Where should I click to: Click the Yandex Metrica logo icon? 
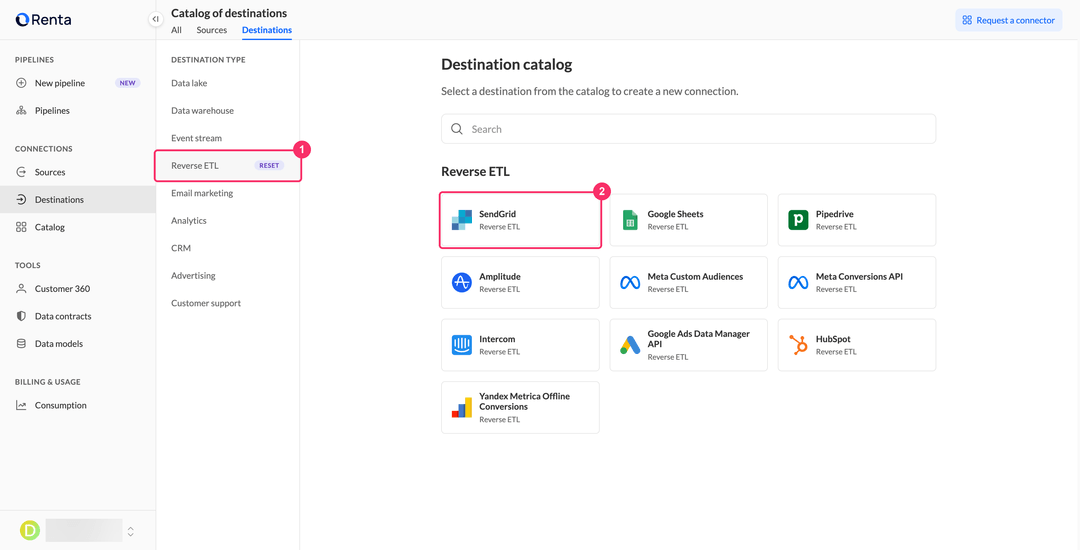[461, 408]
